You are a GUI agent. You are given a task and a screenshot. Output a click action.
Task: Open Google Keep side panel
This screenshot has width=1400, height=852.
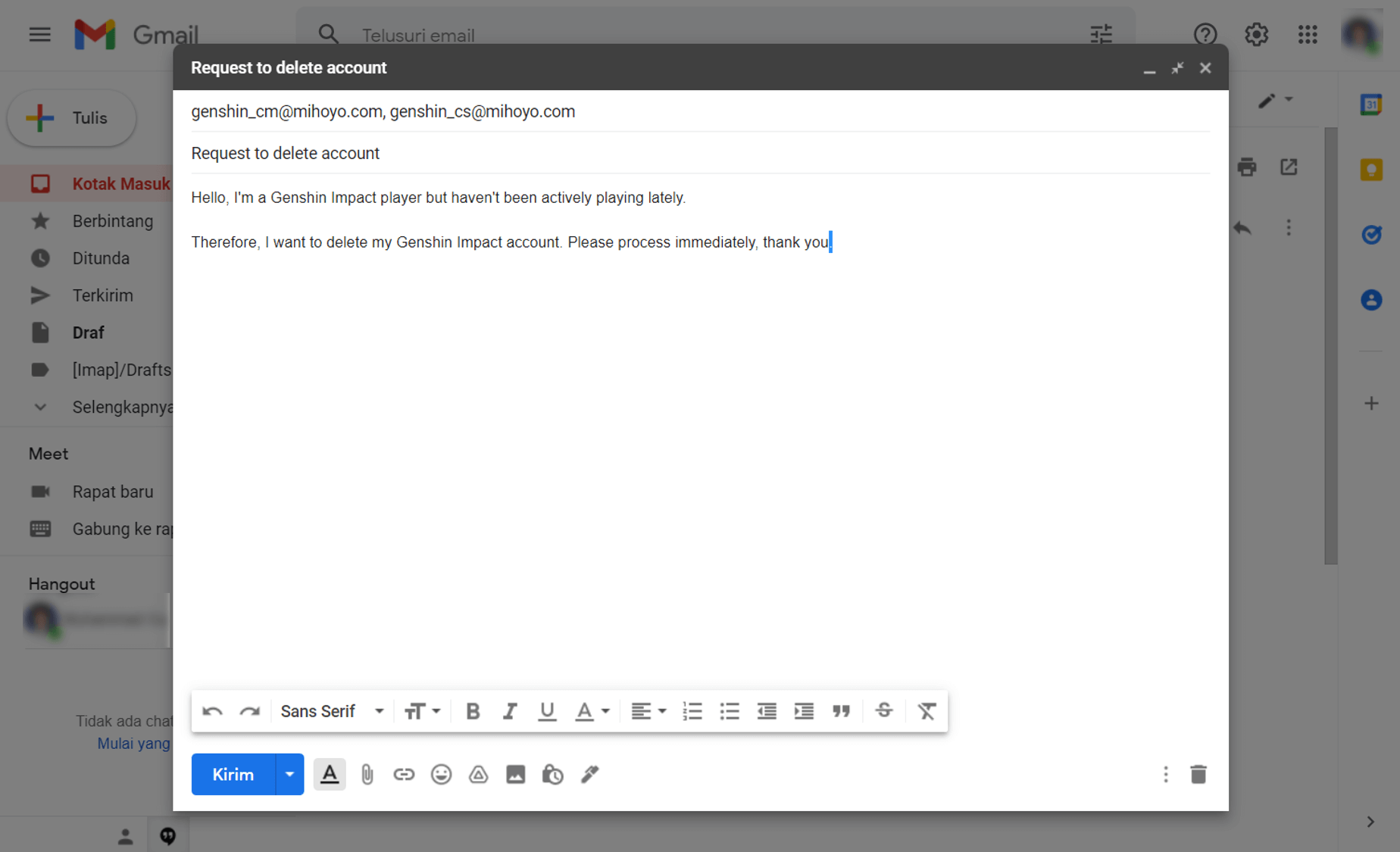coord(1371,170)
